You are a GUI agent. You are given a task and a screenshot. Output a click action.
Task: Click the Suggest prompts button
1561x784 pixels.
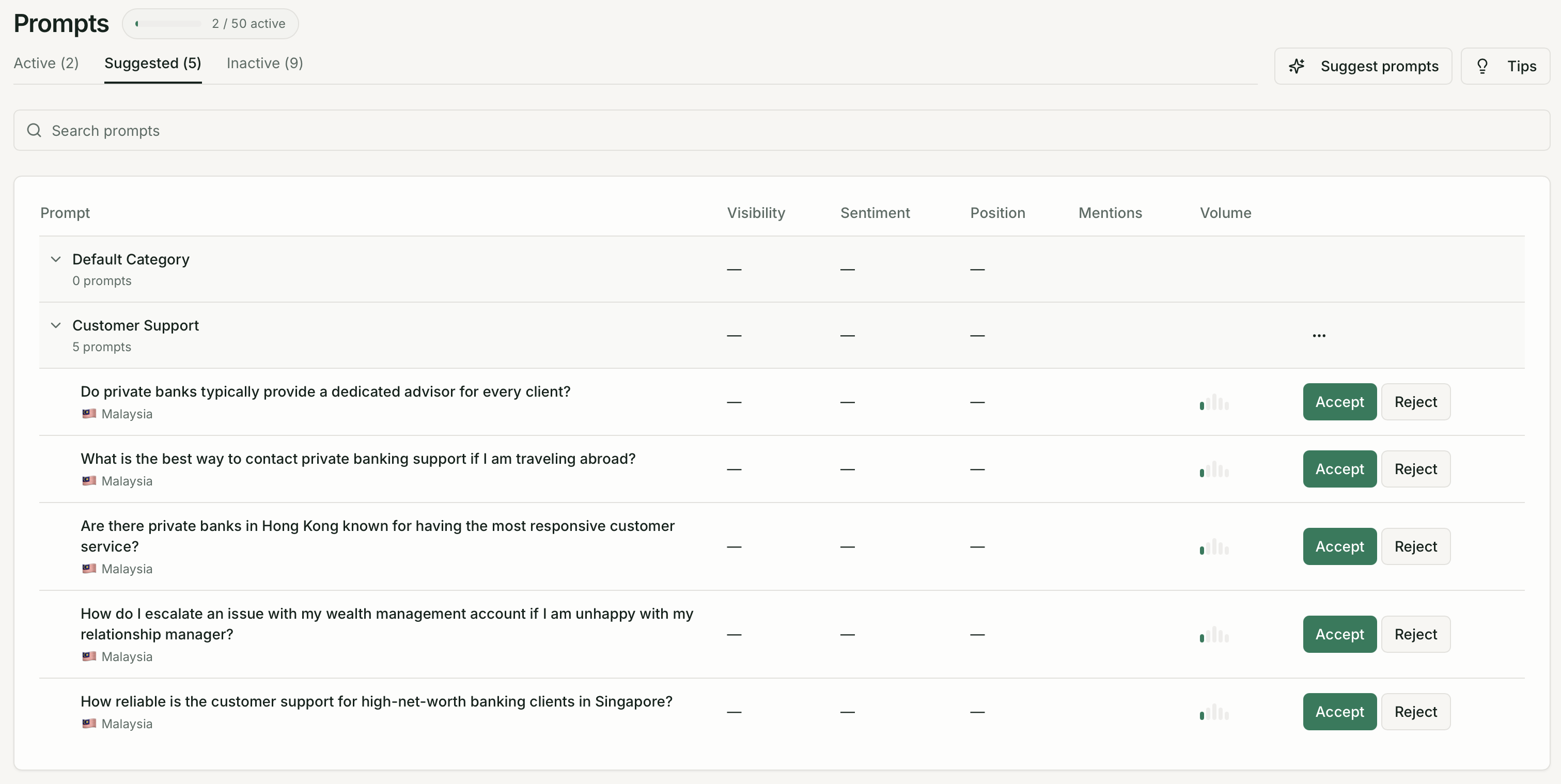click(x=1363, y=66)
